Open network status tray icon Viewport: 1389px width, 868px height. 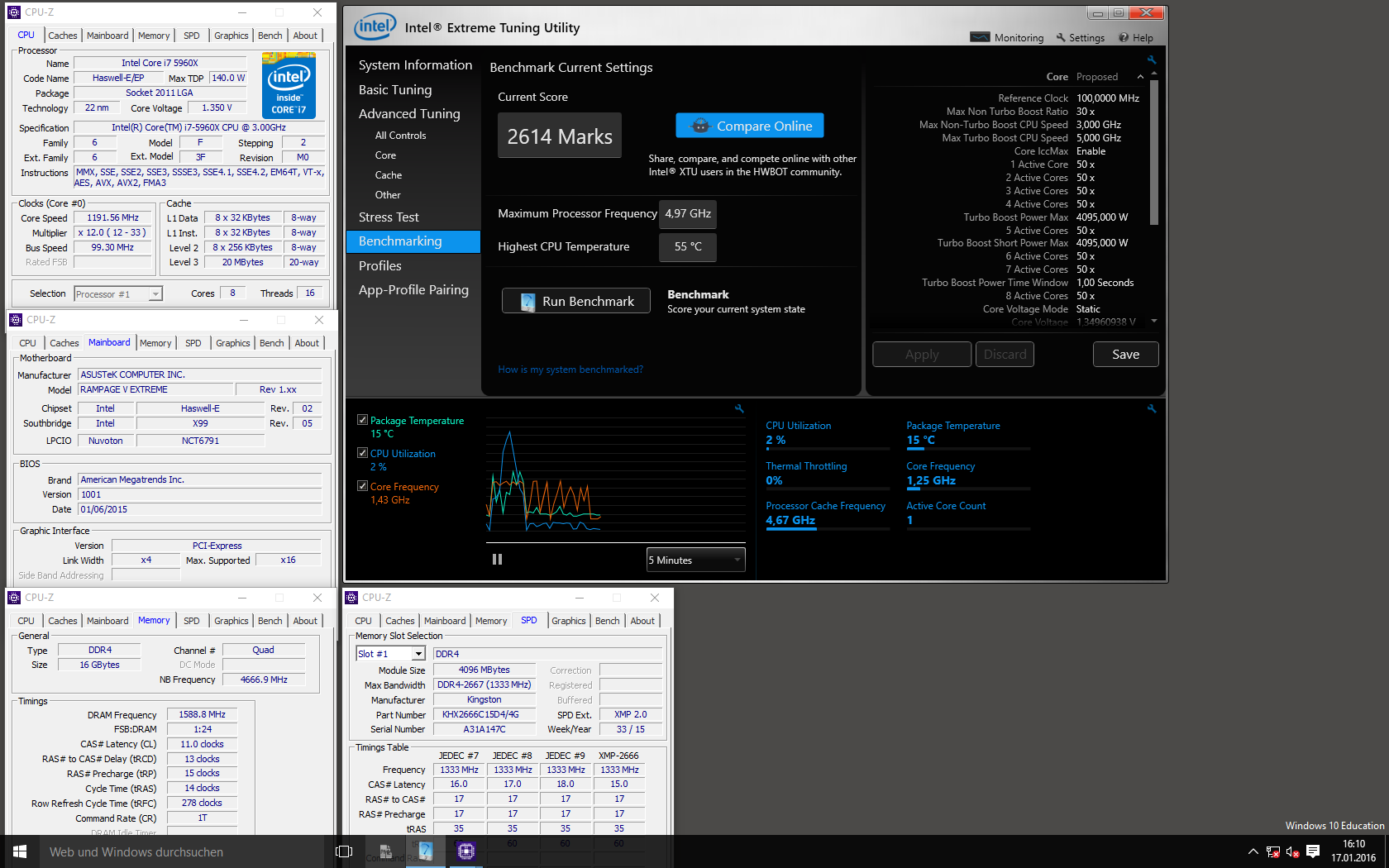click(1273, 851)
